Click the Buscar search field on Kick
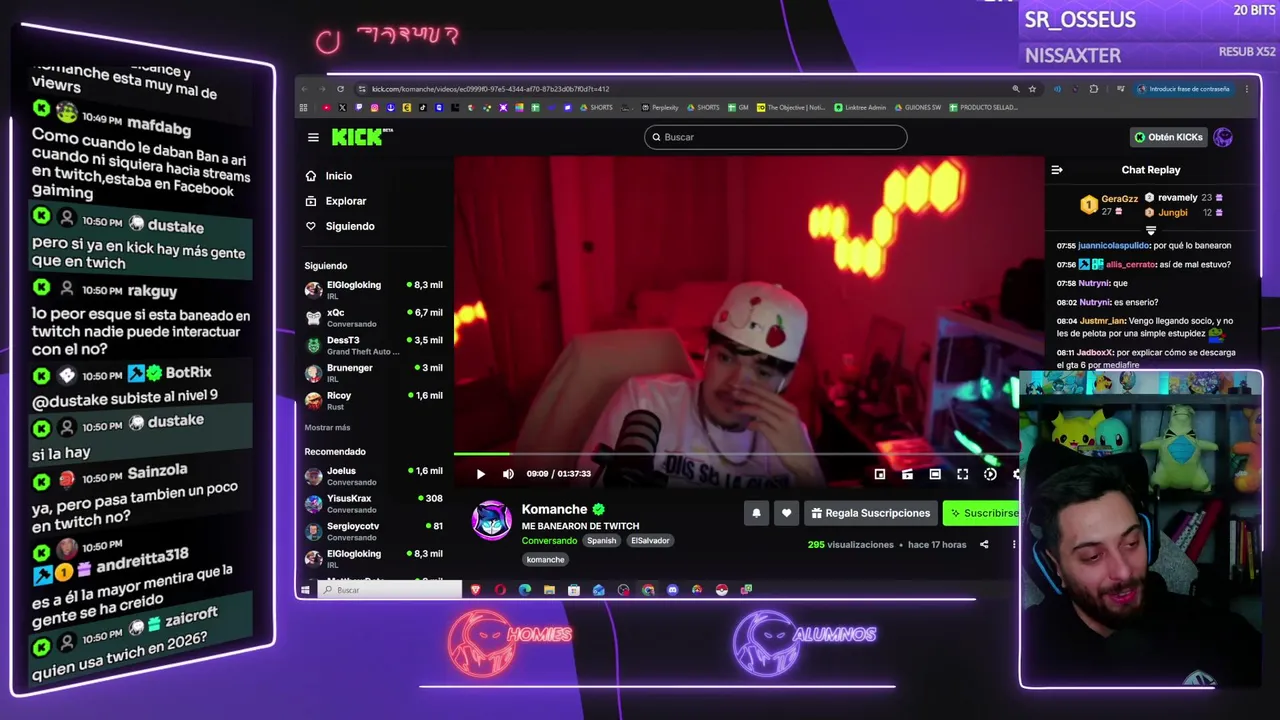This screenshot has height=720, width=1280. 776,137
